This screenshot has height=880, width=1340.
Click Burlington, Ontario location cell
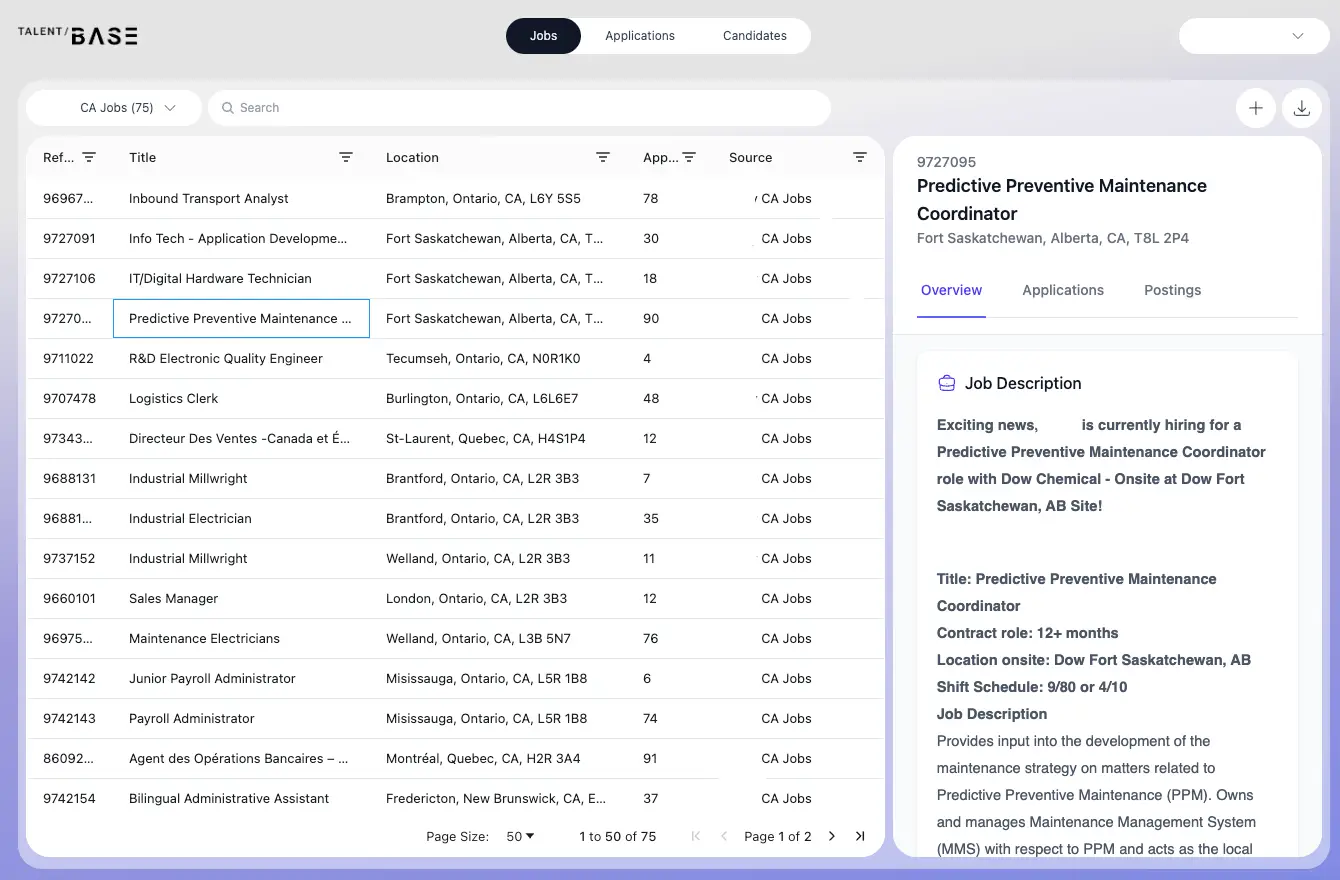coord(483,398)
